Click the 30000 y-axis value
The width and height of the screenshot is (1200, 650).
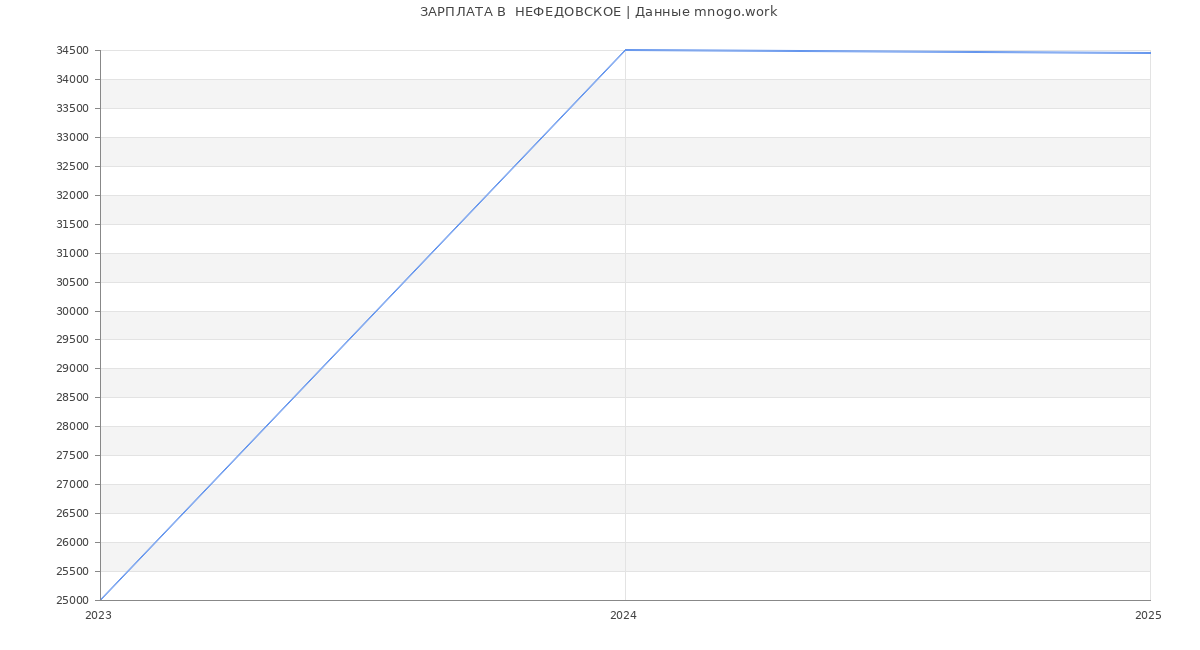pos(72,312)
